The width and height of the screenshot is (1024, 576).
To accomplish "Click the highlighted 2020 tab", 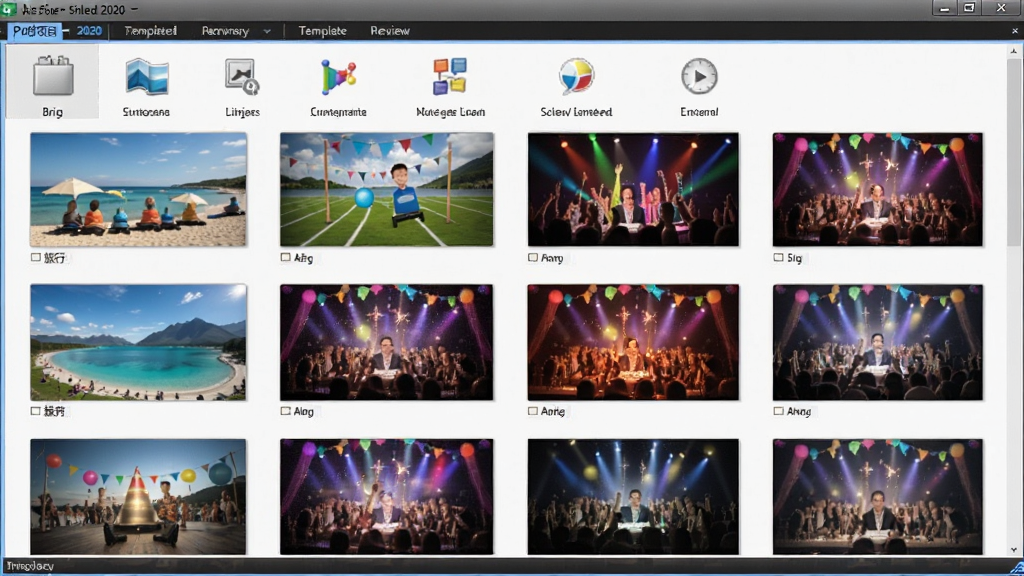I will coord(89,31).
